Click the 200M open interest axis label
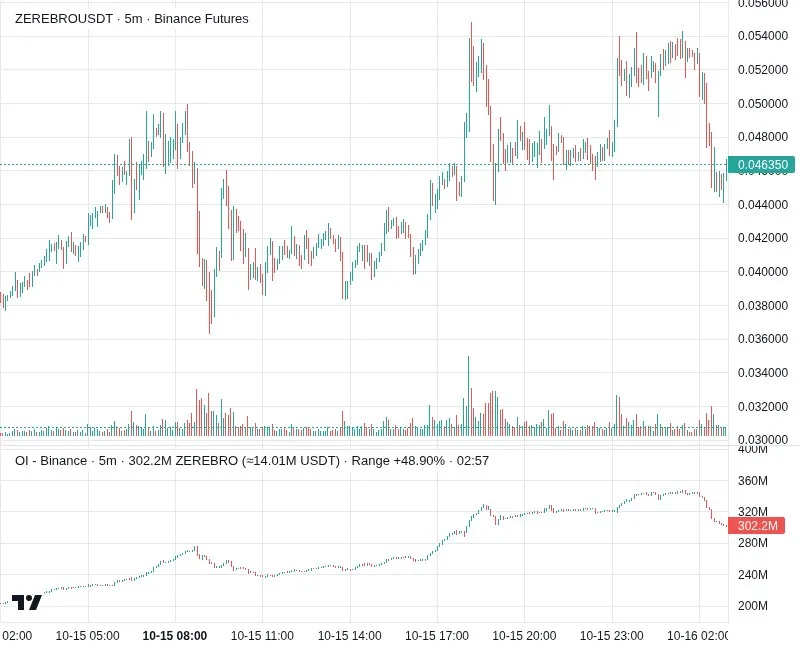800x650 pixels. (753, 606)
